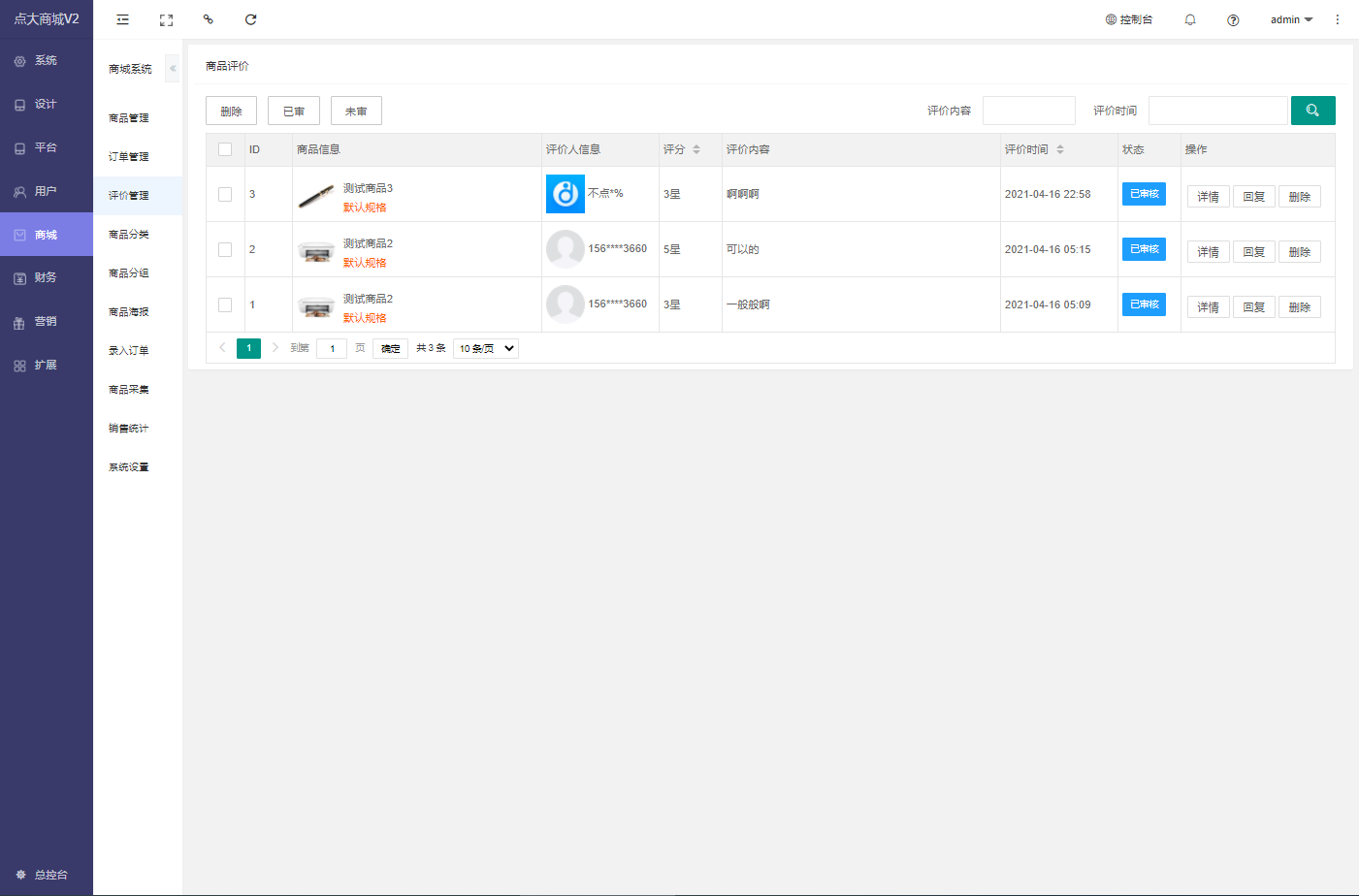Open the help question mark icon

[1233, 19]
